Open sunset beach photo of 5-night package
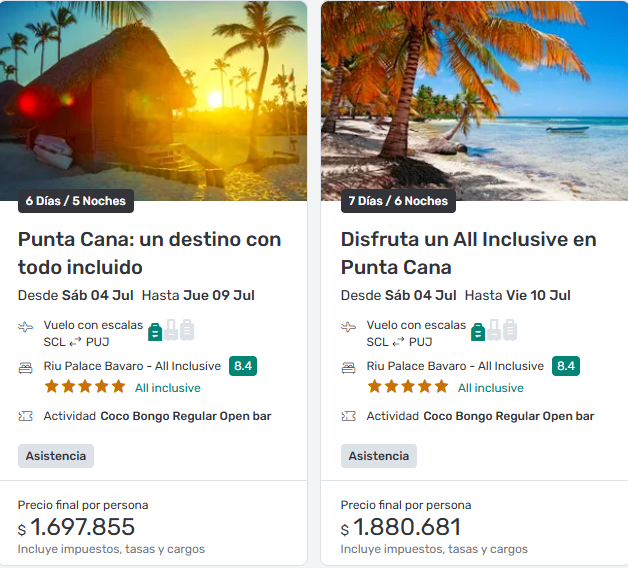This screenshot has height=568, width=628. [153, 100]
